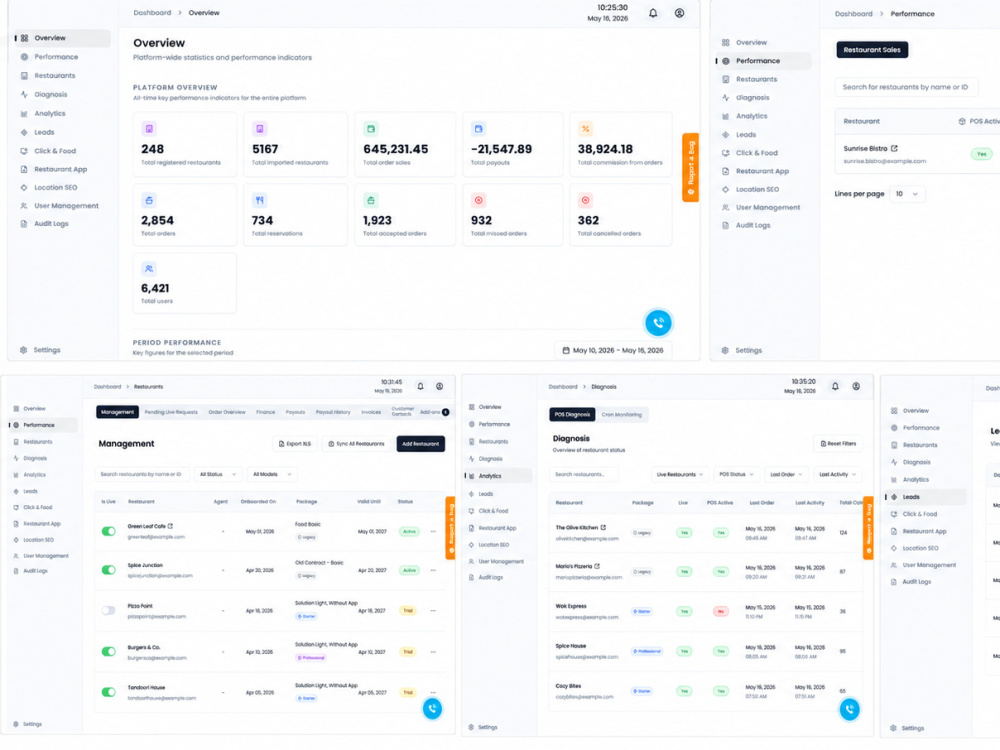Open Click & Food in the Leads panel sidebar
This screenshot has height=750, width=1000.
(x=920, y=514)
